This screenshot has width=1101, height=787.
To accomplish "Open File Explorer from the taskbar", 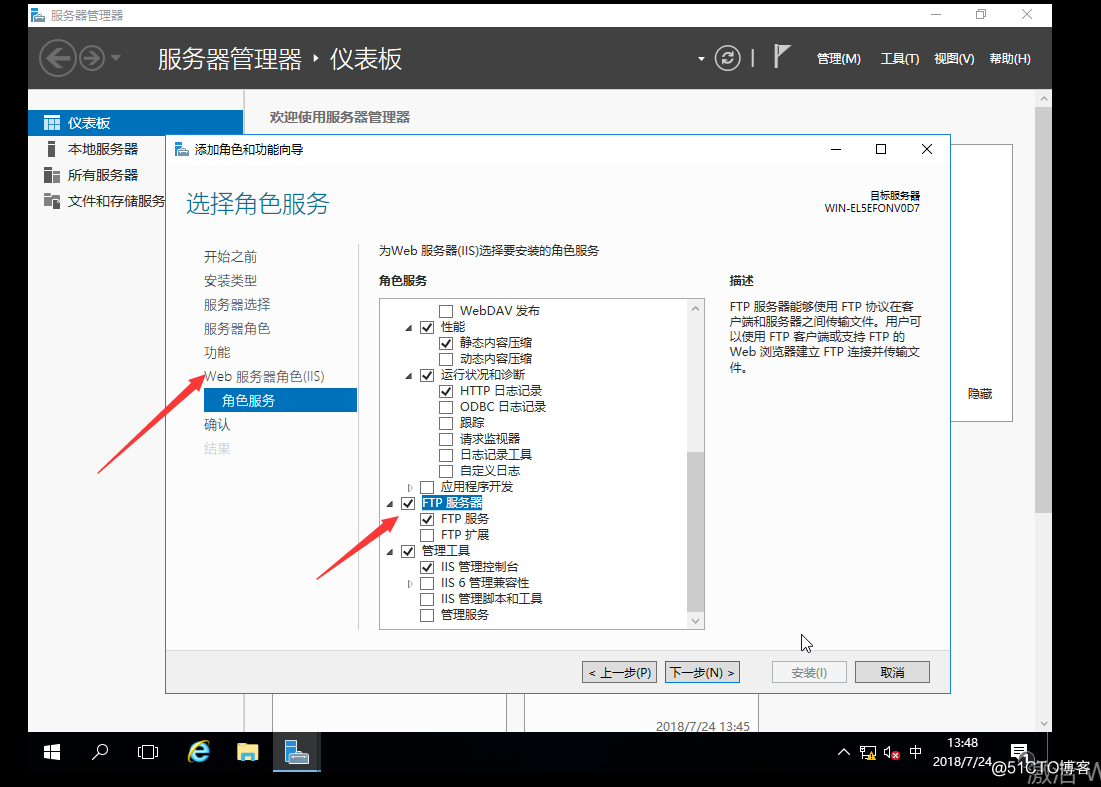I will [247, 752].
